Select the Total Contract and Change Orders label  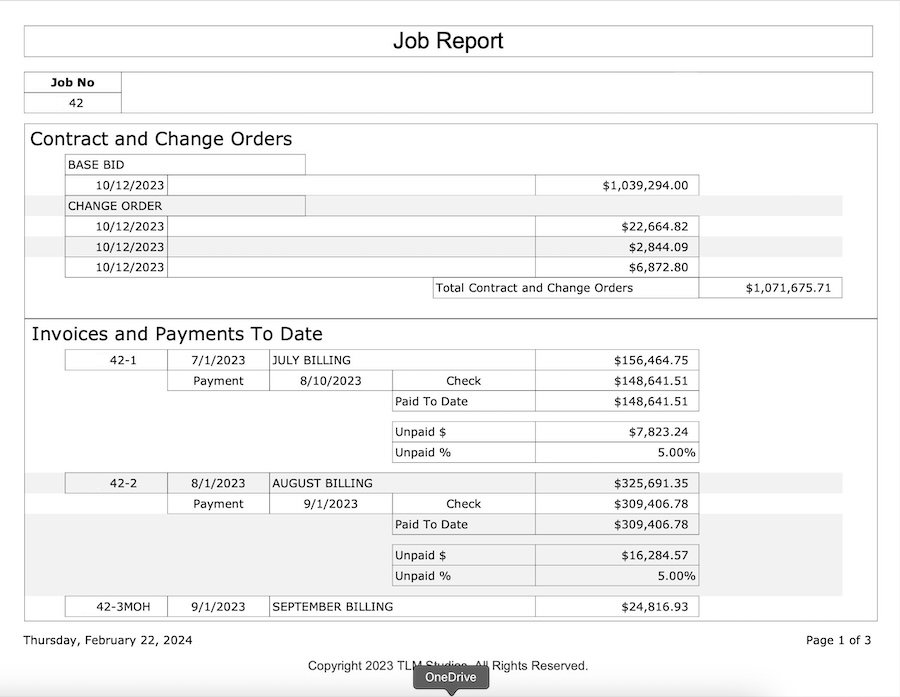(x=565, y=288)
